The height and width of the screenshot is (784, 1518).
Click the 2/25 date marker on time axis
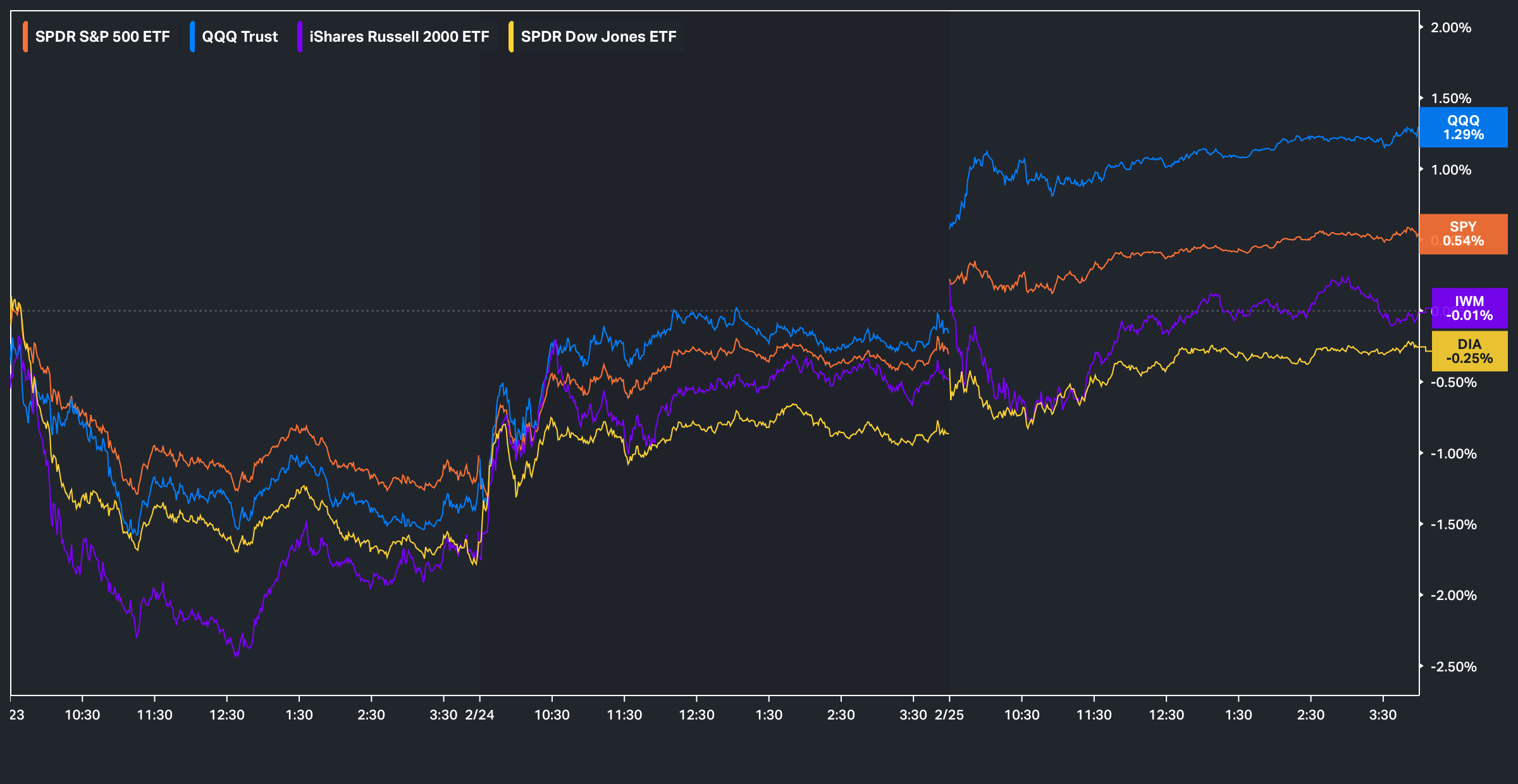(949, 715)
